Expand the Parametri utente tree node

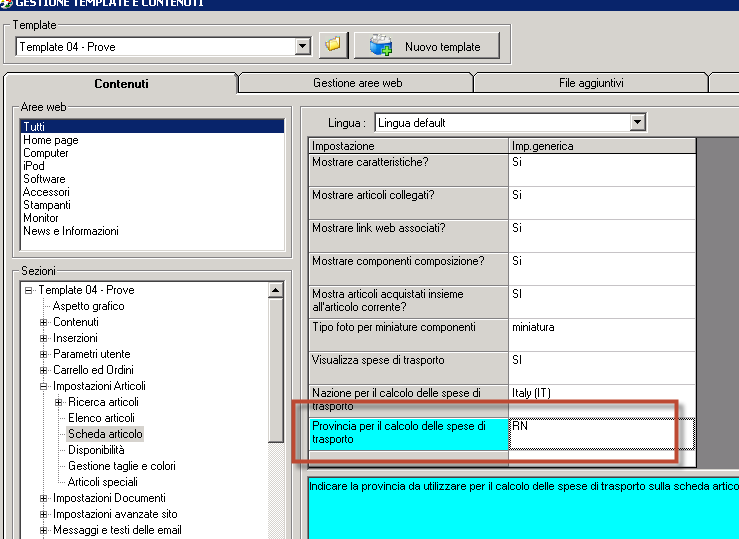point(43,354)
